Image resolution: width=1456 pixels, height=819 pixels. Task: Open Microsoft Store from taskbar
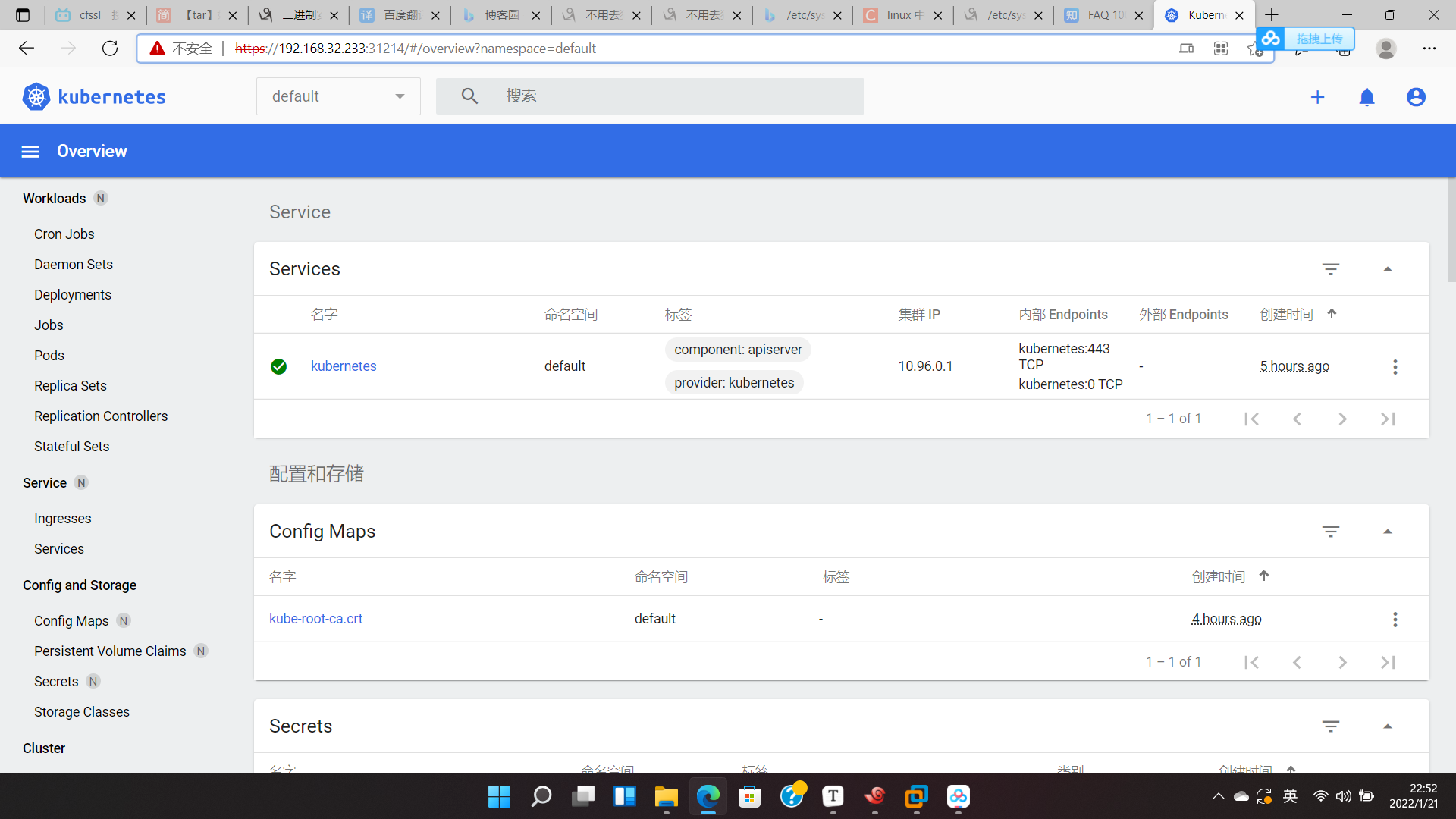coord(749,796)
